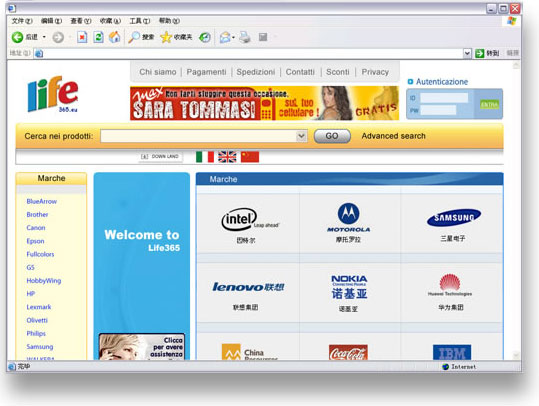Image resolution: width=539 pixels, height=406 pixels.
Task: Click the Stop loading red X icon
Action: pos(82,37)
